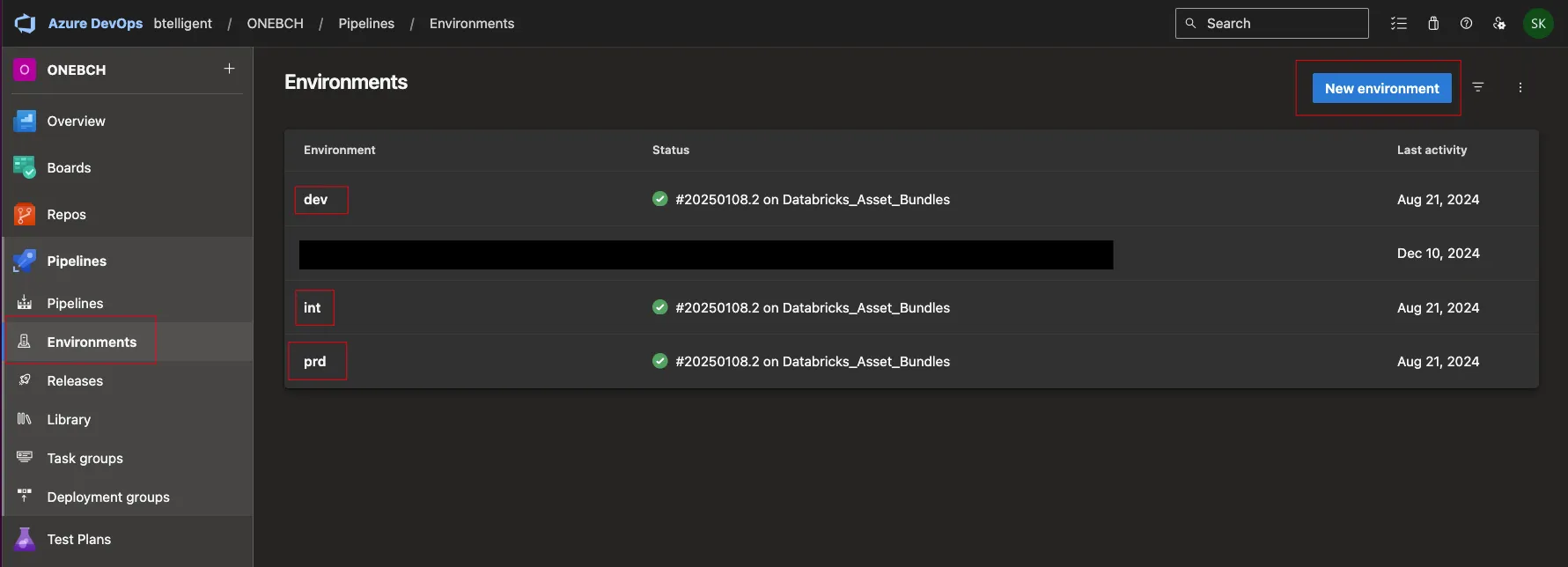Viewport: 1568px width, 567px height.
Task: Open the prd environment
Action: [315, 362]
